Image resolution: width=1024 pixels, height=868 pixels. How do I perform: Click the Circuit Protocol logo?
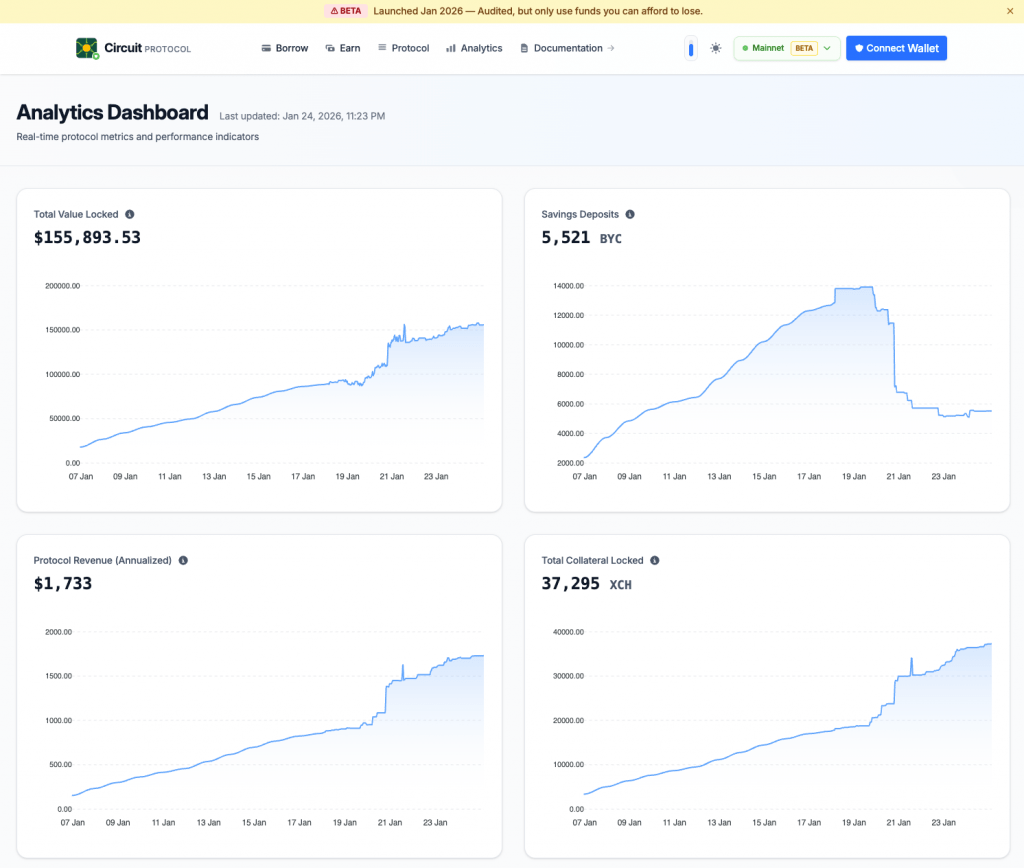click(132, 48)
